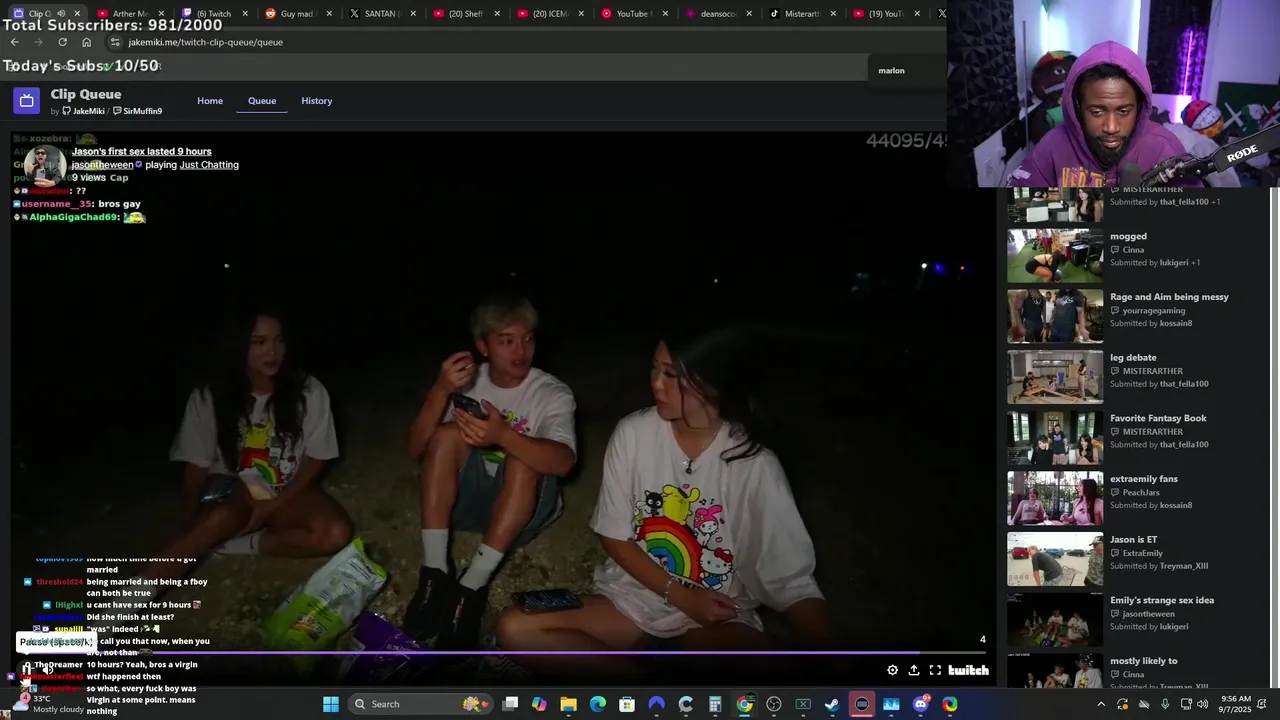The width and height of the screenshot is (1280, 720).
Task: Open 'Rage and Aim being messy' clip
Action: (1169, 297)
